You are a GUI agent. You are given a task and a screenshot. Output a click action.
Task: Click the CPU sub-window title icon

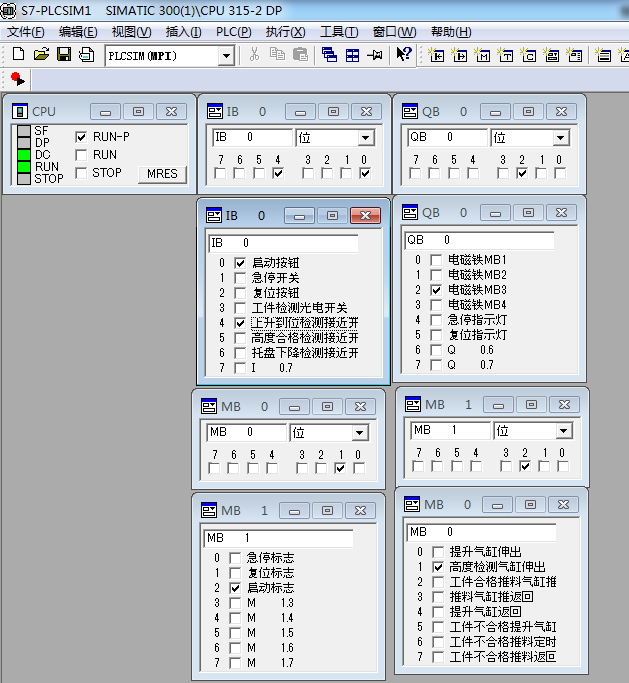[x=20, y=112]
